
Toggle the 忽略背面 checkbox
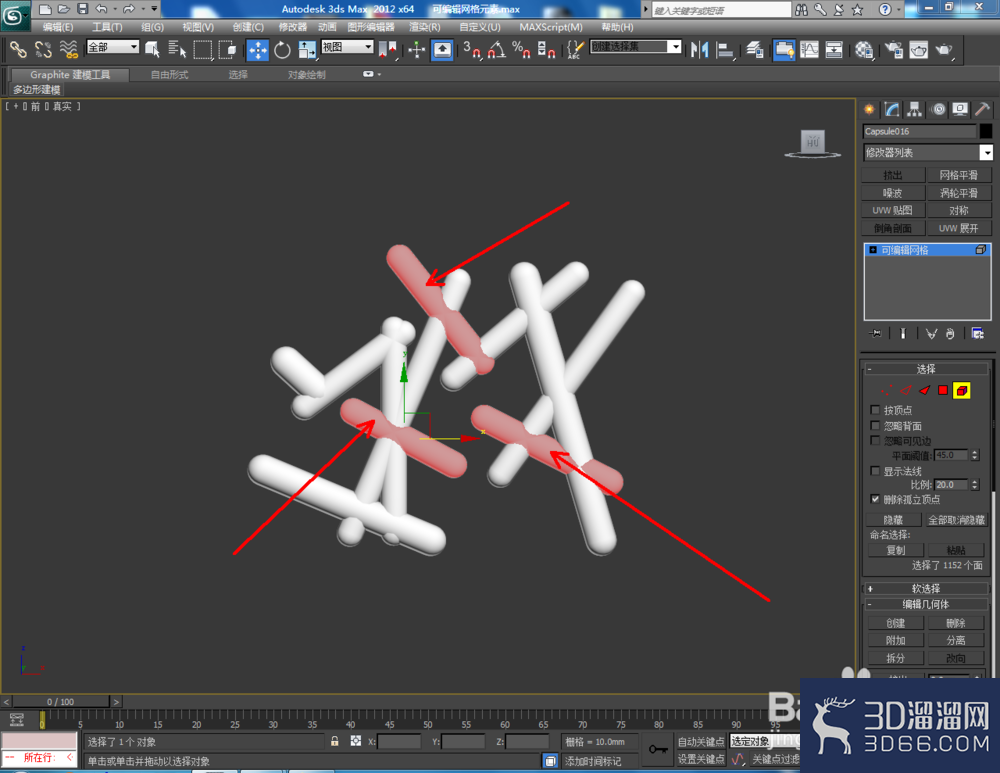[875, 425]
